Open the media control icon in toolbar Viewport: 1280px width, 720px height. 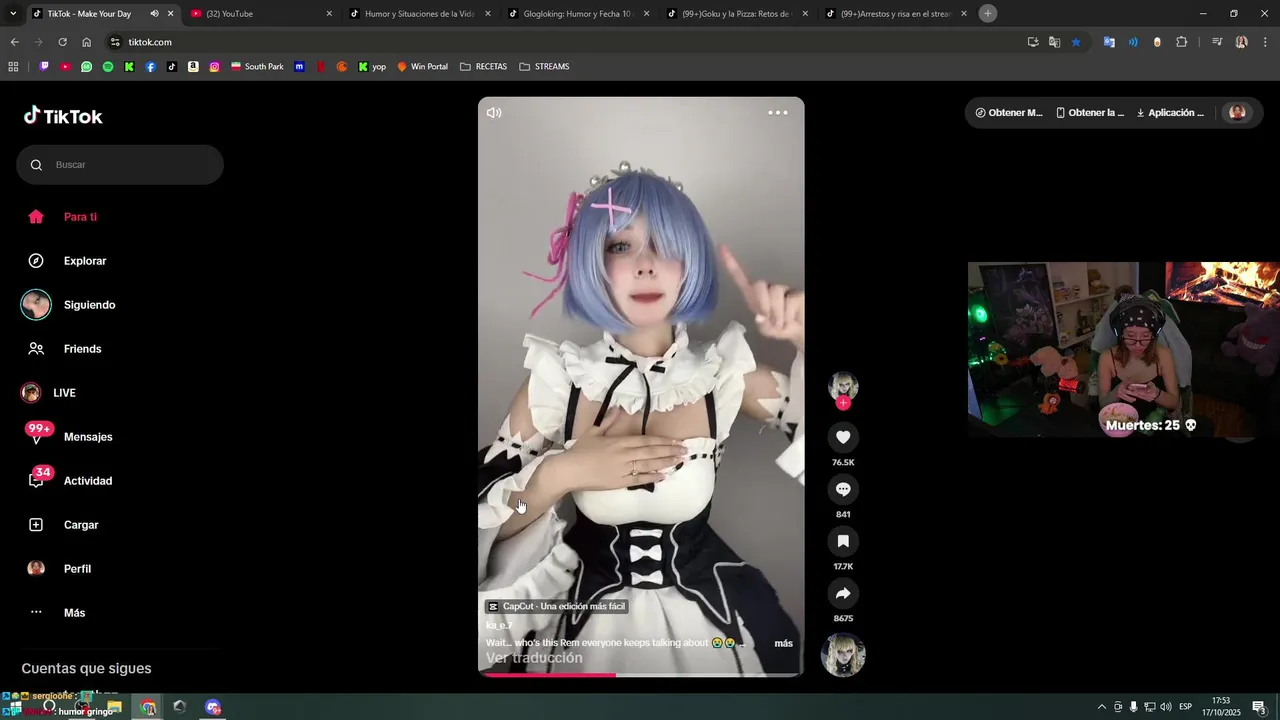[1217, 42]
